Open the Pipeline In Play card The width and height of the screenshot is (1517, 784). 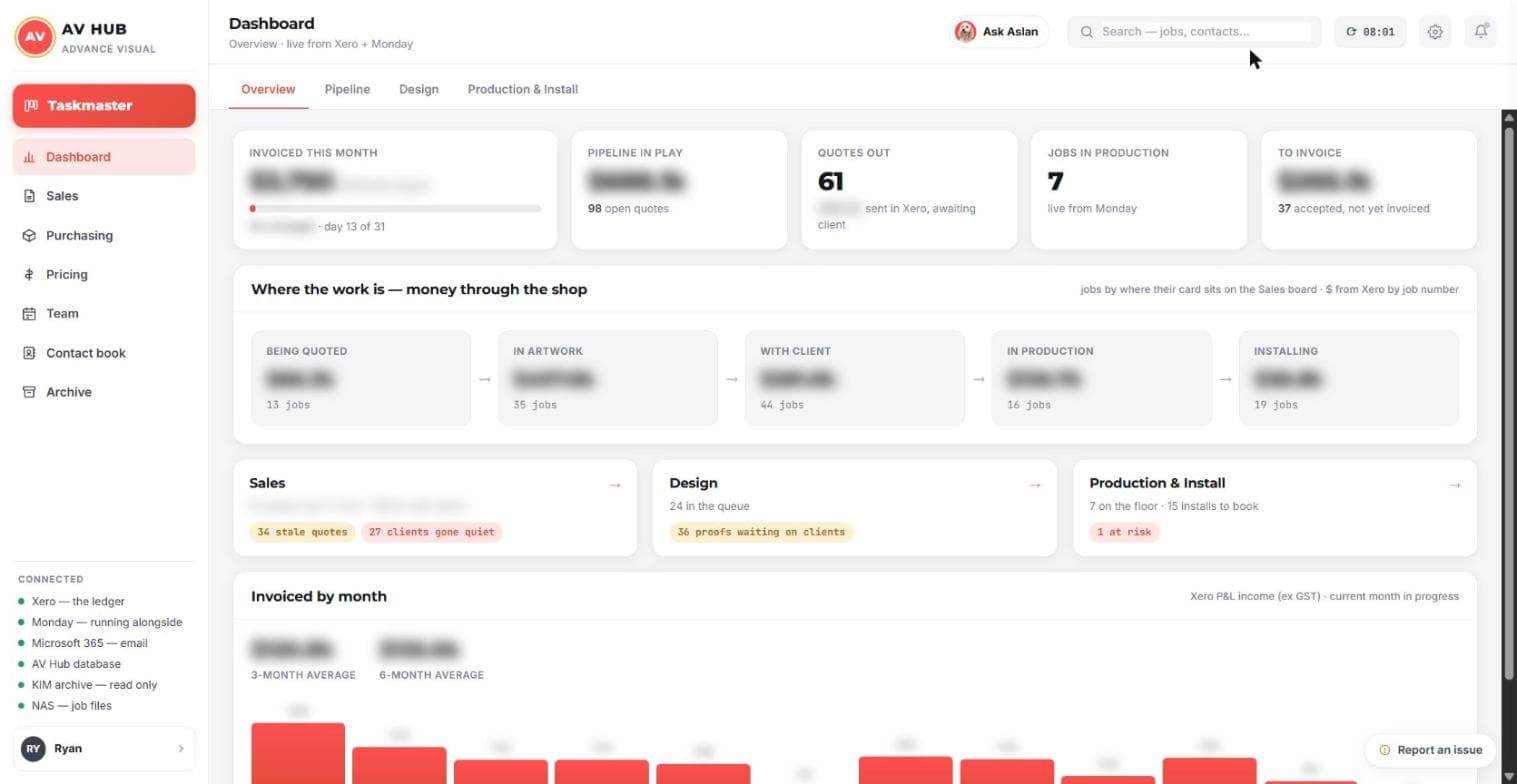[679, 190]
